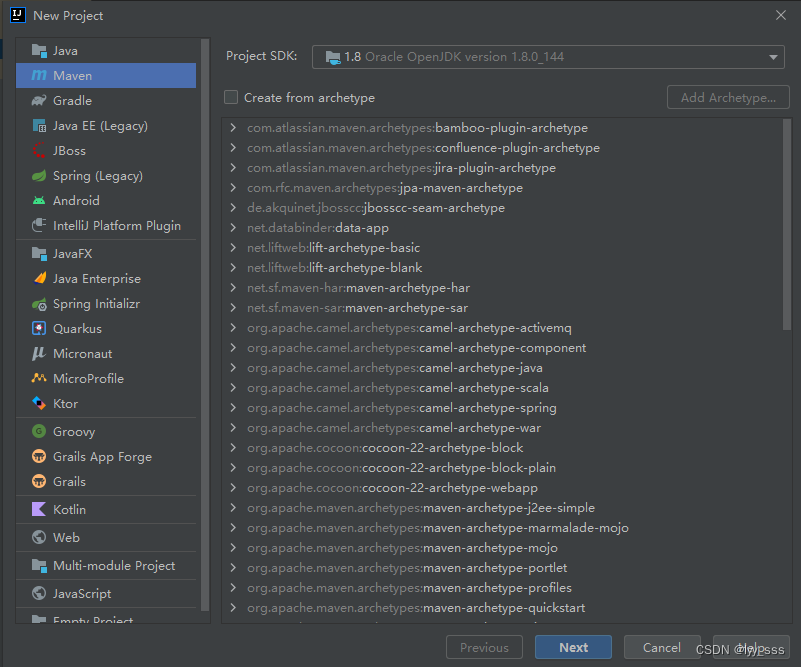Select maven-archetype-marmalade-mojo row text

tap(438, 528)
